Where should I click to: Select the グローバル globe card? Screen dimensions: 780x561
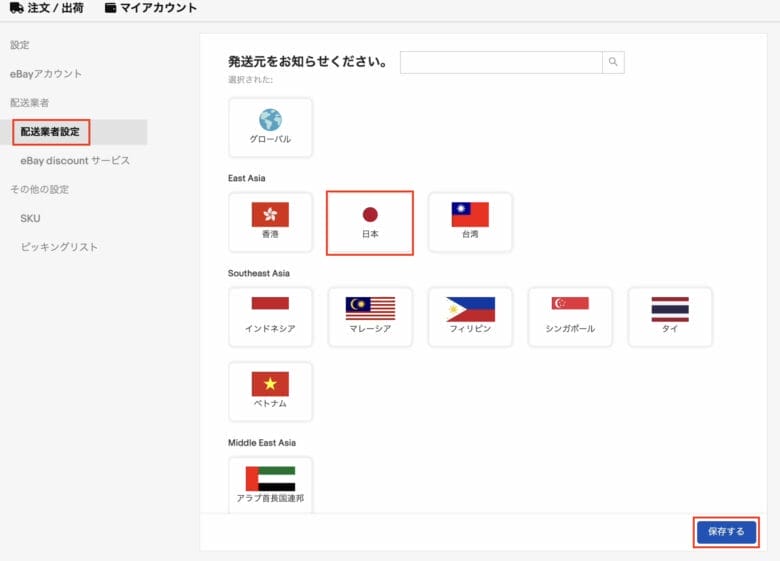270,127
